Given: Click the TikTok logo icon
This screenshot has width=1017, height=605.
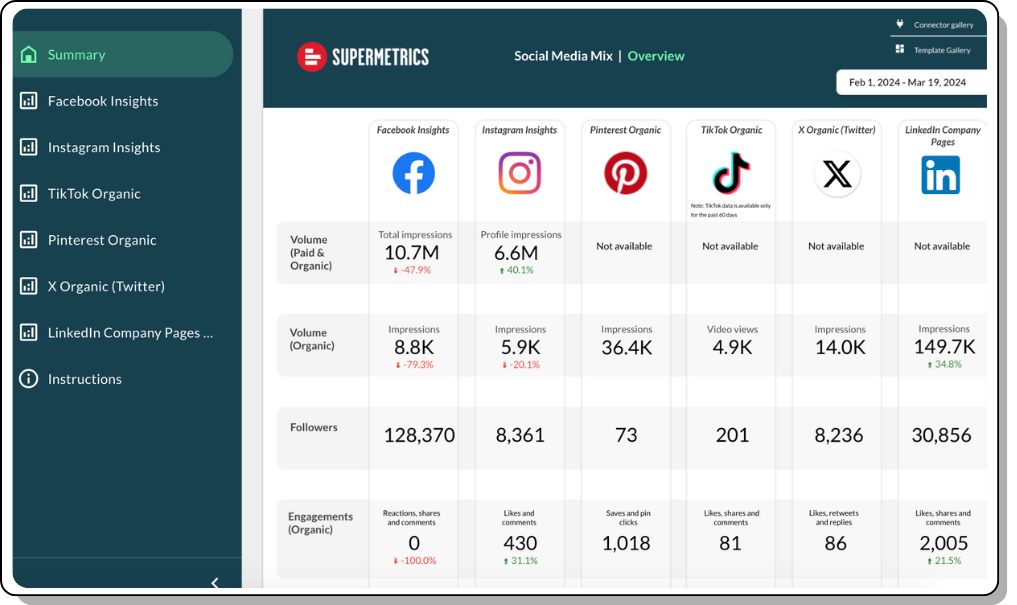Looking at the screenshot, I should 731,172.
